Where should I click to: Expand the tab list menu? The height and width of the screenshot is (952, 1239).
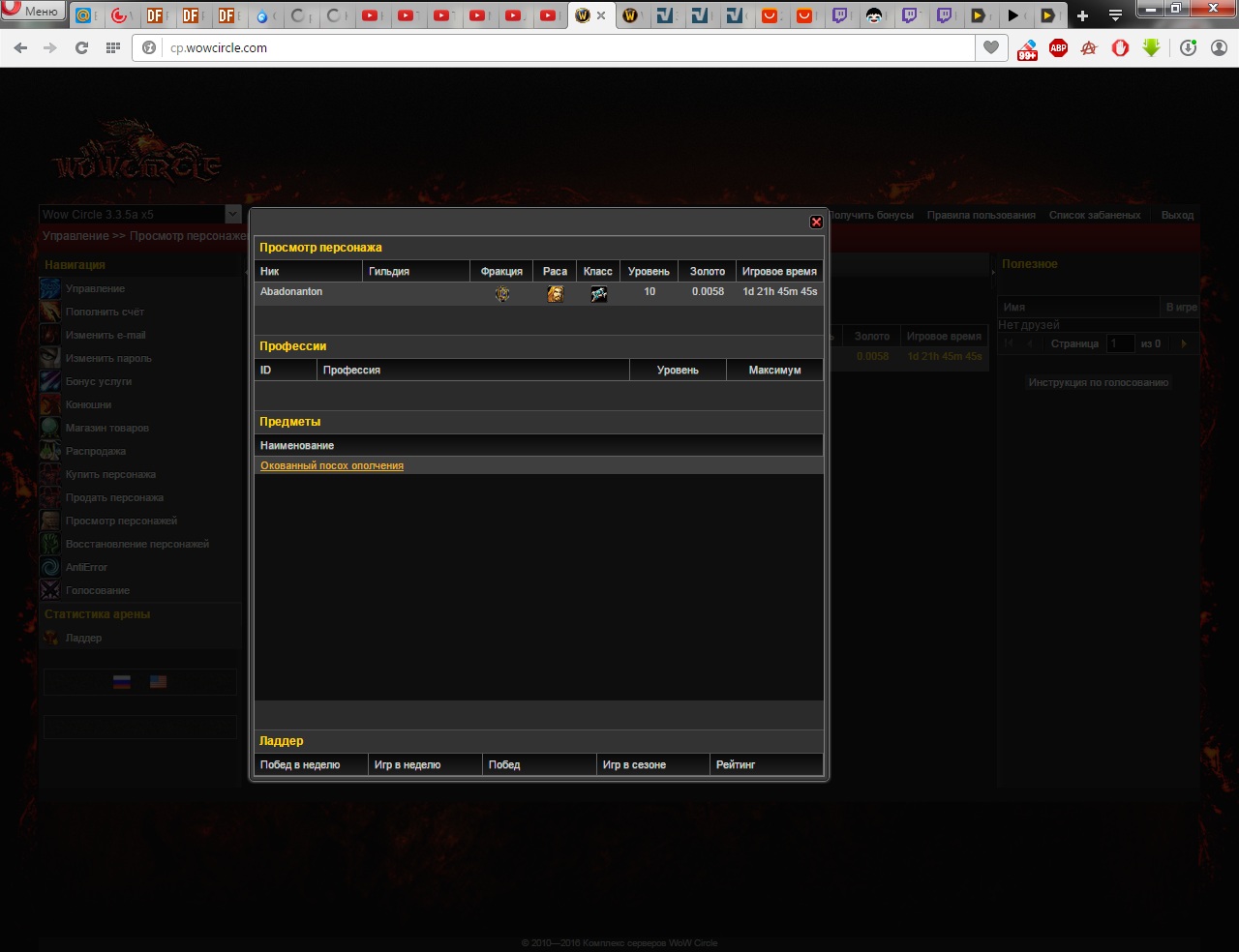point(1115,15)
